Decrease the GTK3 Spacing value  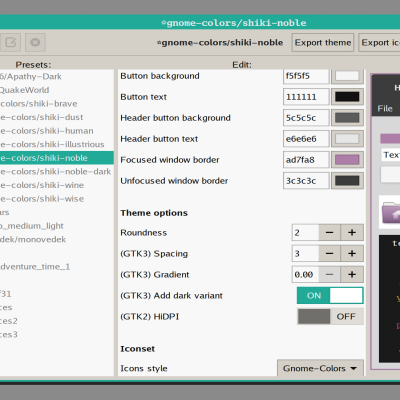click(x=329, y=254)
